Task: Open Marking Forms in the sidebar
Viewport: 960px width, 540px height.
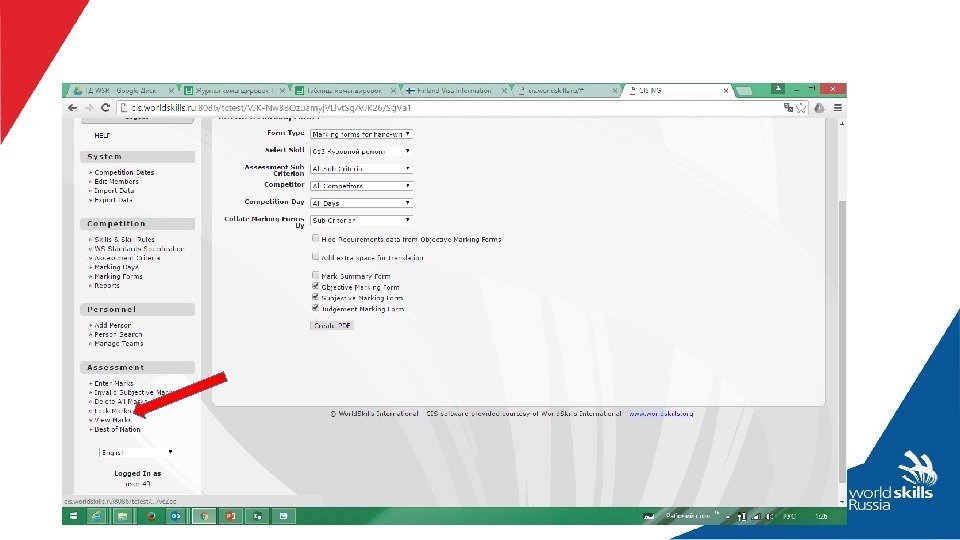Action: pos(118,277)
